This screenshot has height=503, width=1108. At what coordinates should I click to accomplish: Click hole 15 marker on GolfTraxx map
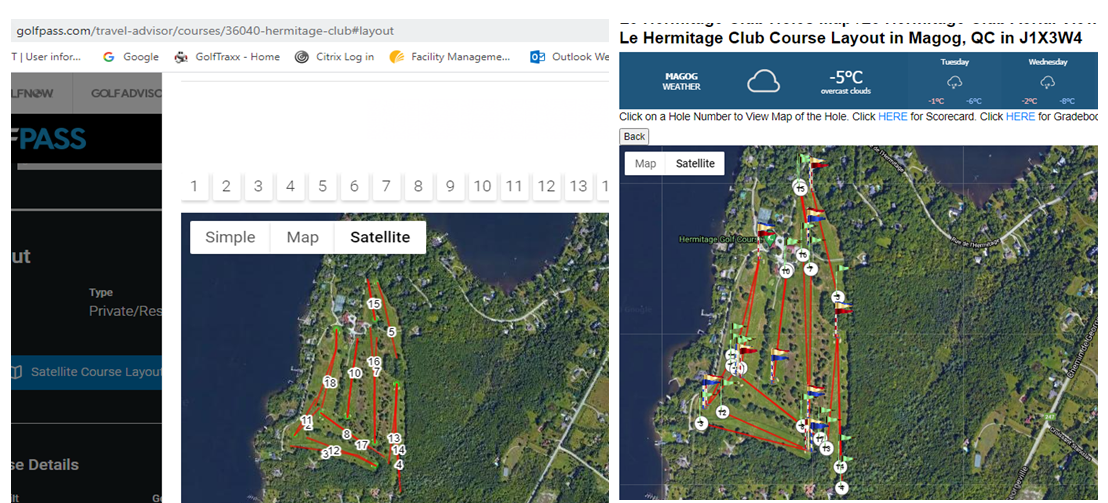point(800,189)
